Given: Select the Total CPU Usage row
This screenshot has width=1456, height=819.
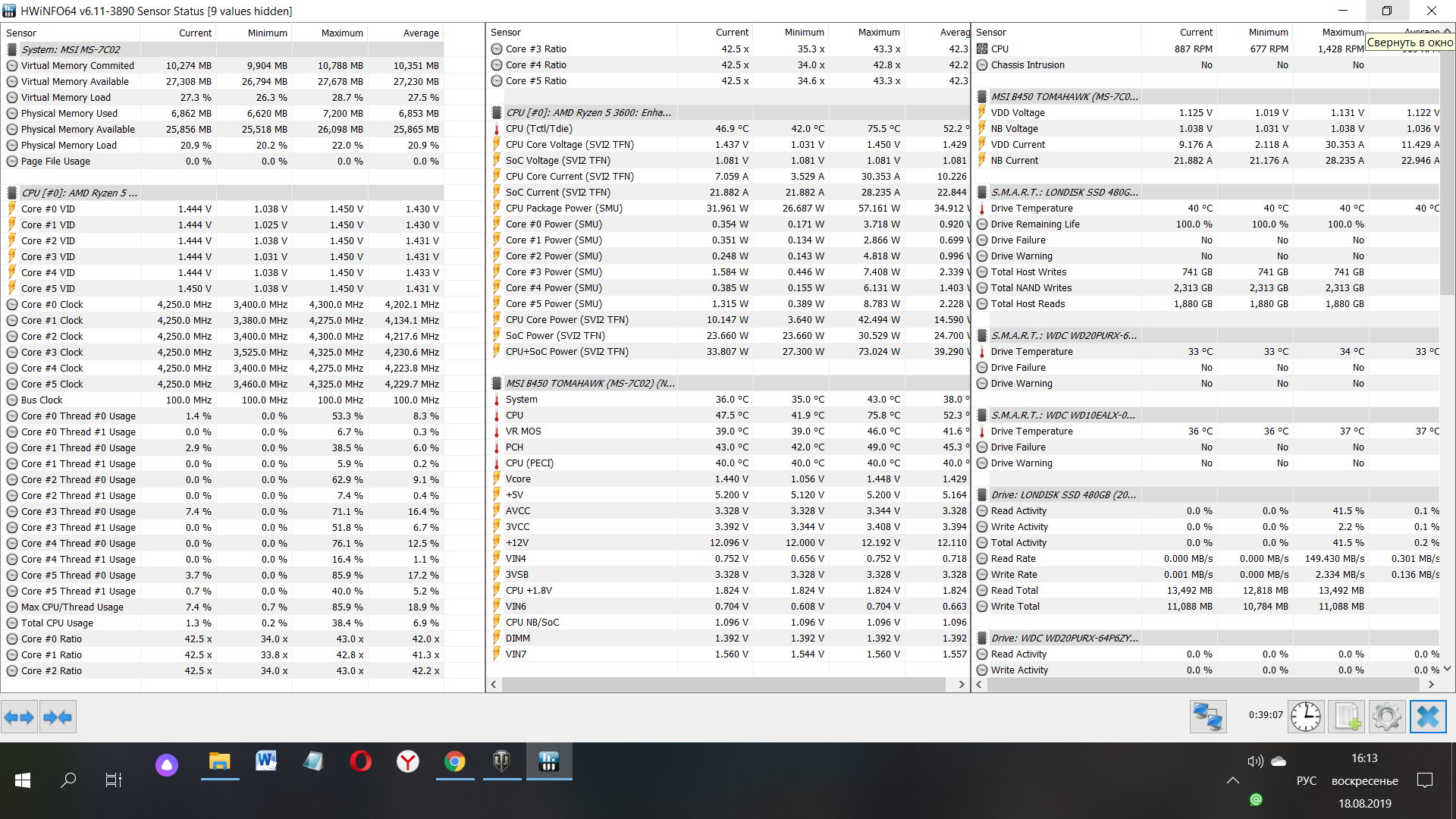Looking at the screenshot, I should pyautogui.click(x=57, y=623).
